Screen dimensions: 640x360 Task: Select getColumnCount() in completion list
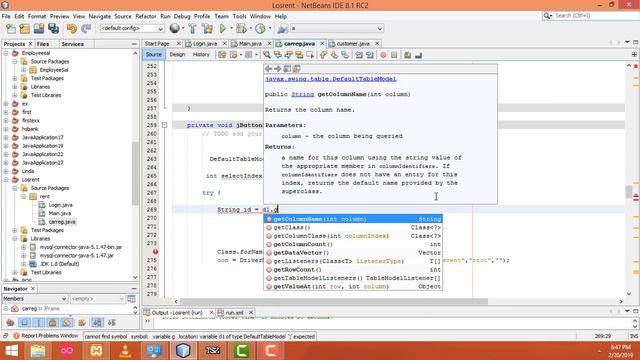[353, 244]
